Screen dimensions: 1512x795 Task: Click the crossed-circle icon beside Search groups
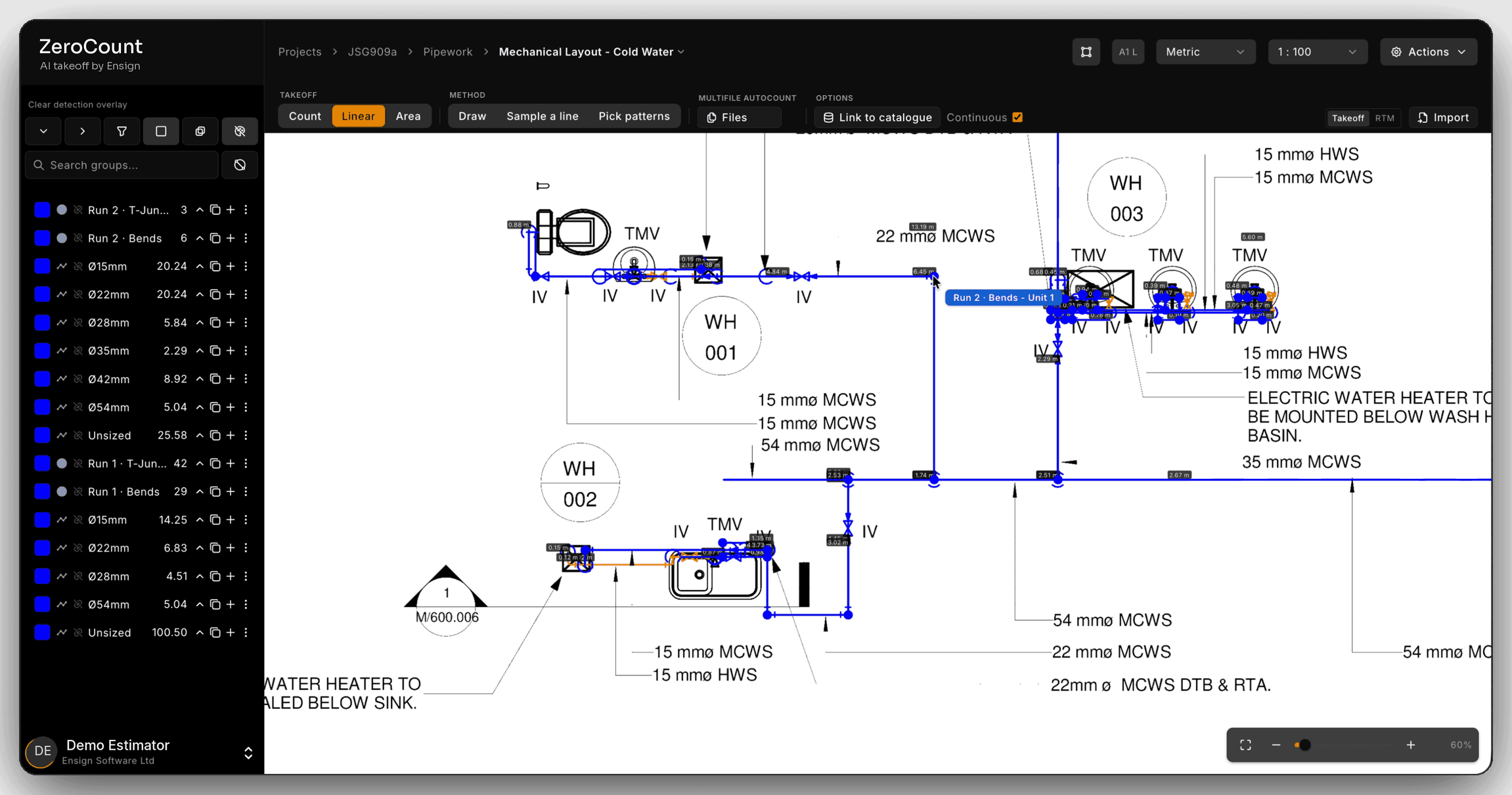coord(240,165)
